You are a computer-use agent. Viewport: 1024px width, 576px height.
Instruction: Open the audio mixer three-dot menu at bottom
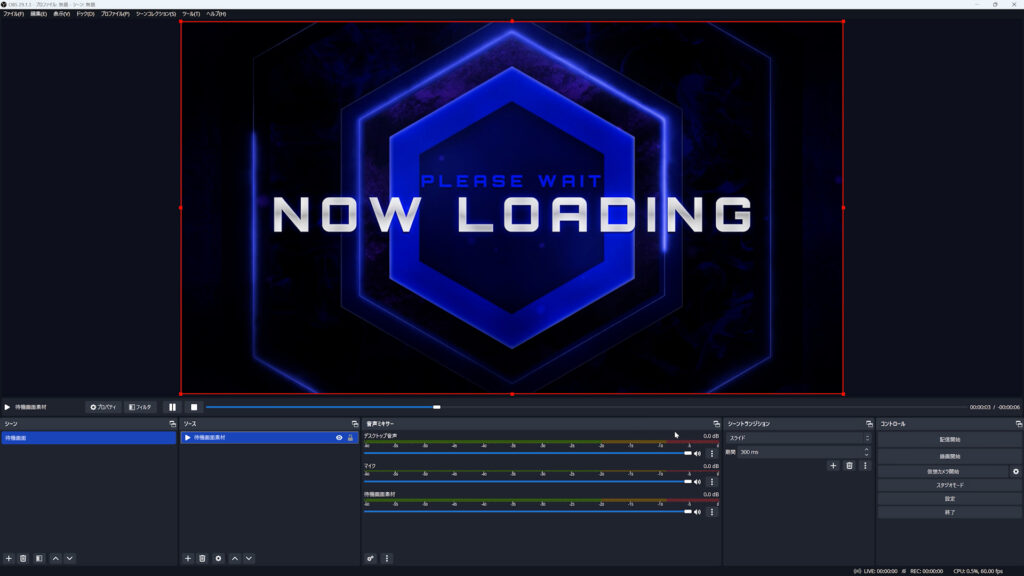click(x=387, y=558)
